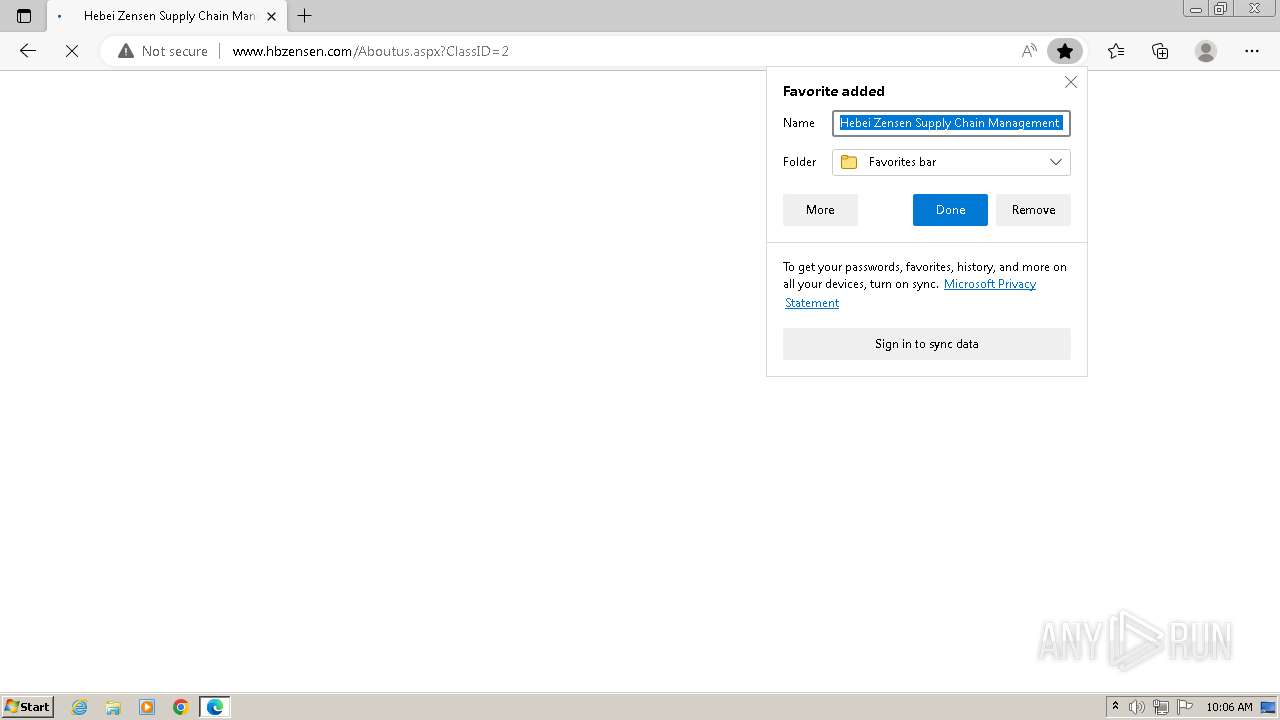Image resolution: width=1280 pixels, height=720 pixels.
Task: Go back using the back arrow
Action: click(28, 51)
